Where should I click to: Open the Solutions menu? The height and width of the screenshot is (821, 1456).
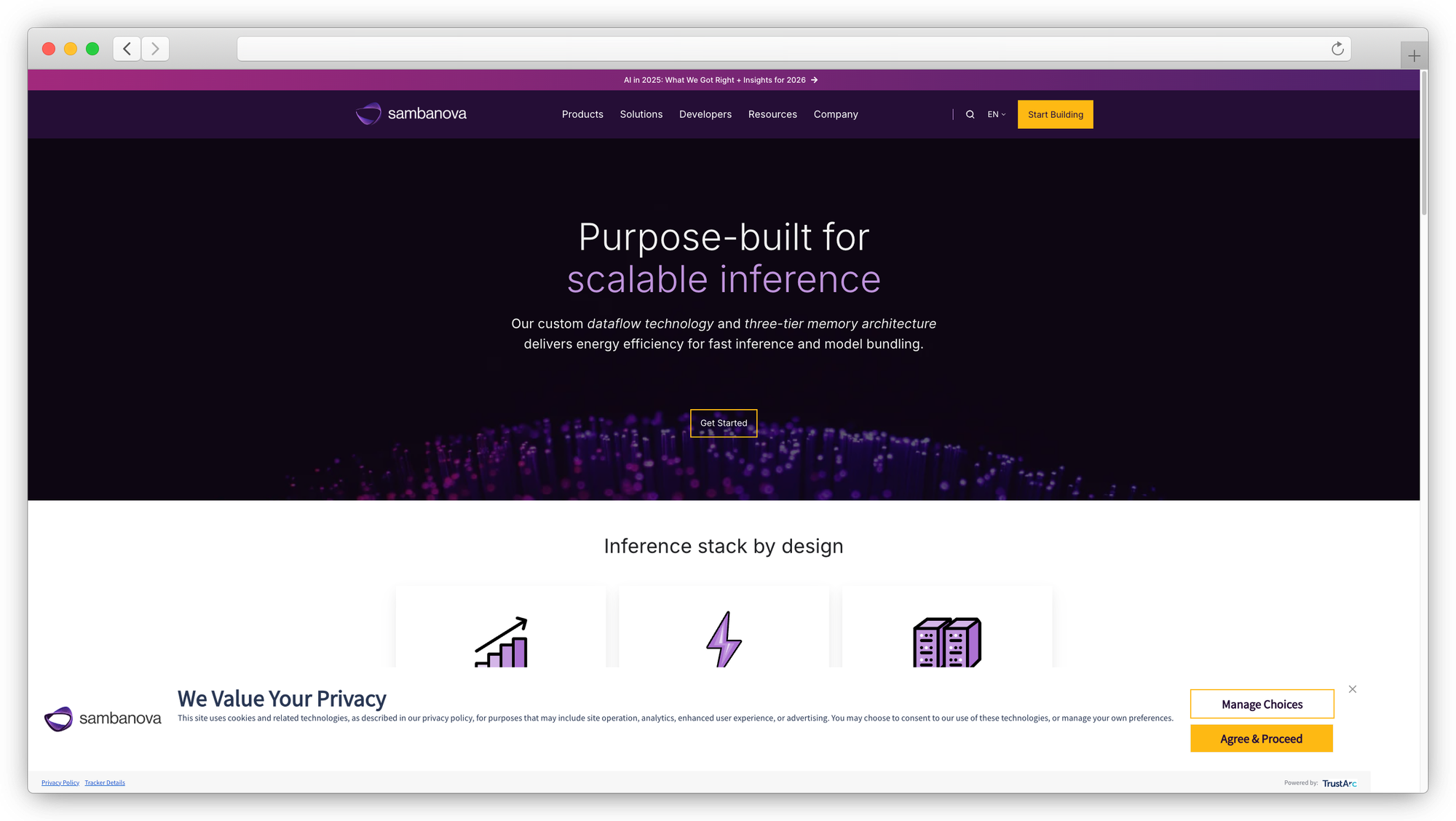[641, 114]
